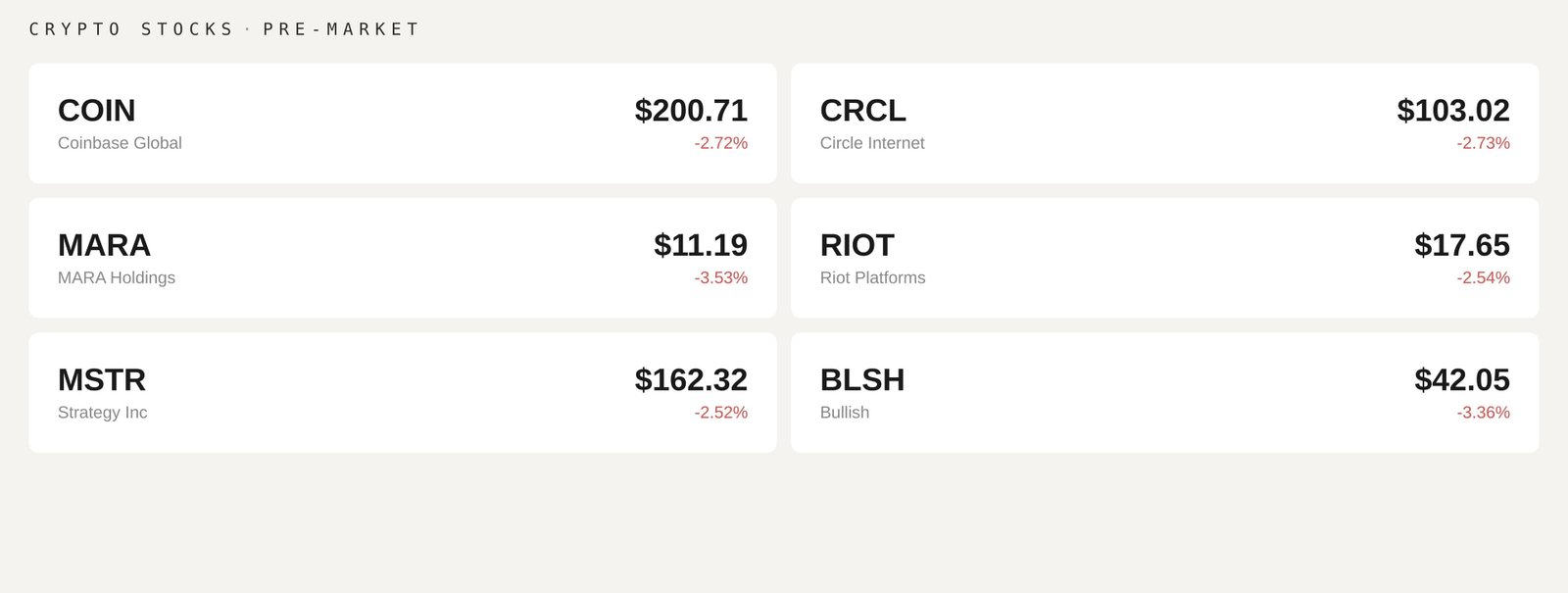Click the CRYPTO STOCKS PRE-MARKET heading
Viewport: 1568px width, 593px height.
click(224, 28)
